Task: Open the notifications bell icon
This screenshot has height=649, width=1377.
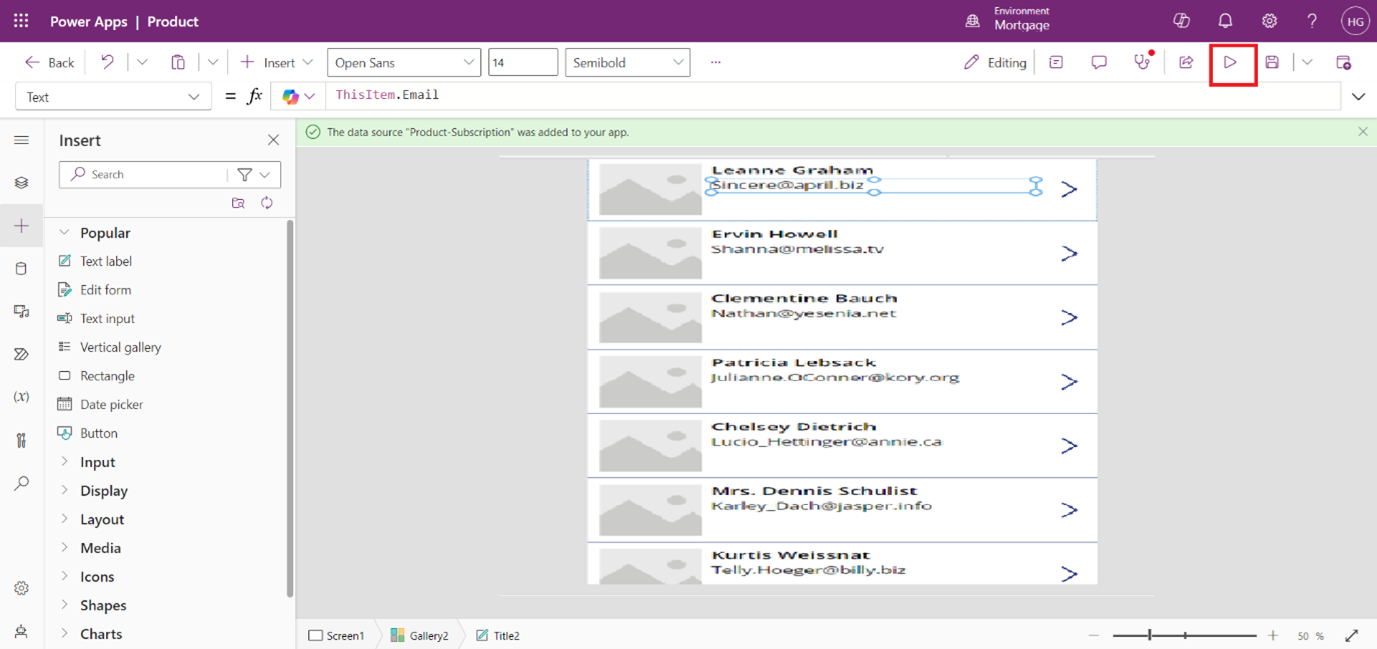Action: [1225, 21]
